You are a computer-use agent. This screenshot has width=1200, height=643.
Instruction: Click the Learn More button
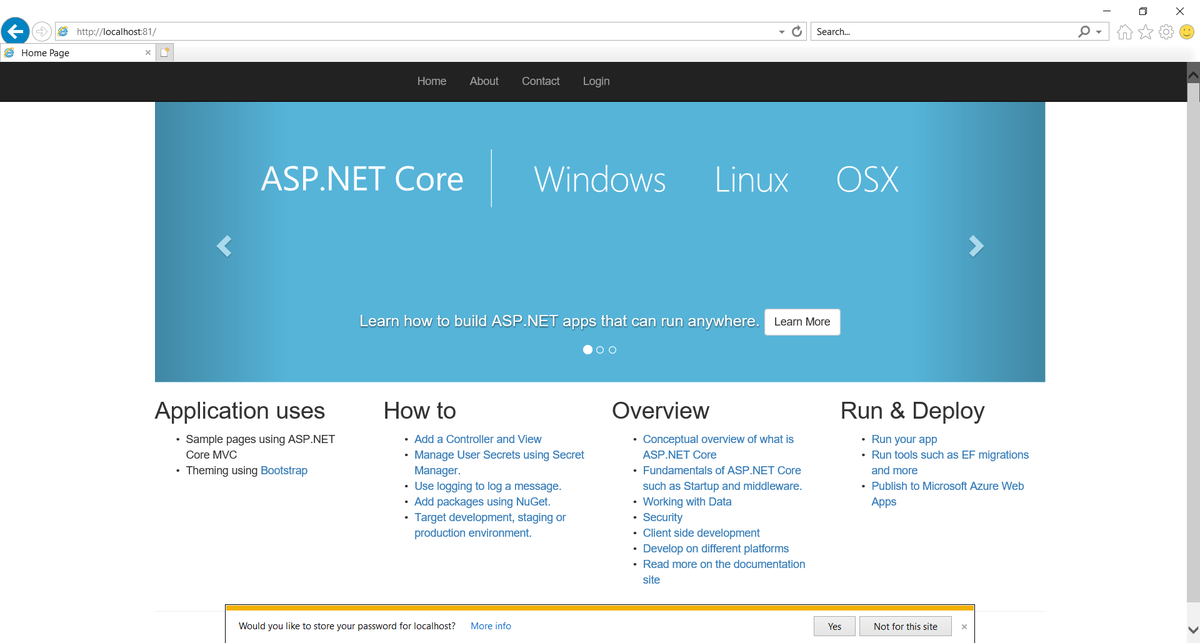[802, 322]
